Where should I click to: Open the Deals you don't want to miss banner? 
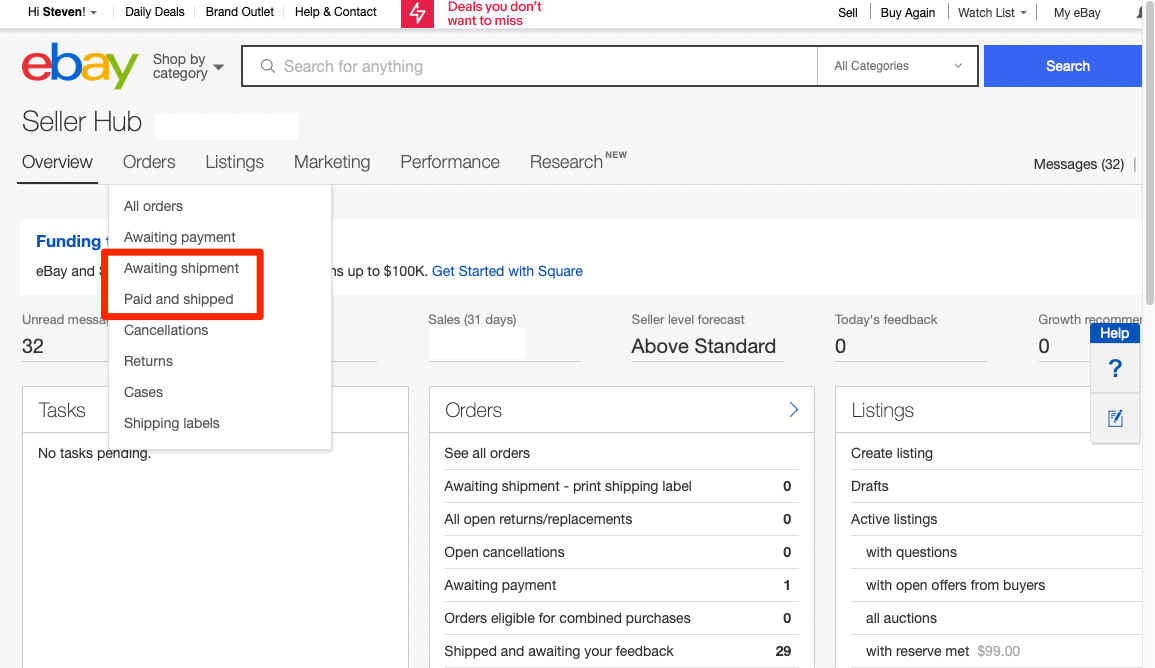(x=494, y=13)
